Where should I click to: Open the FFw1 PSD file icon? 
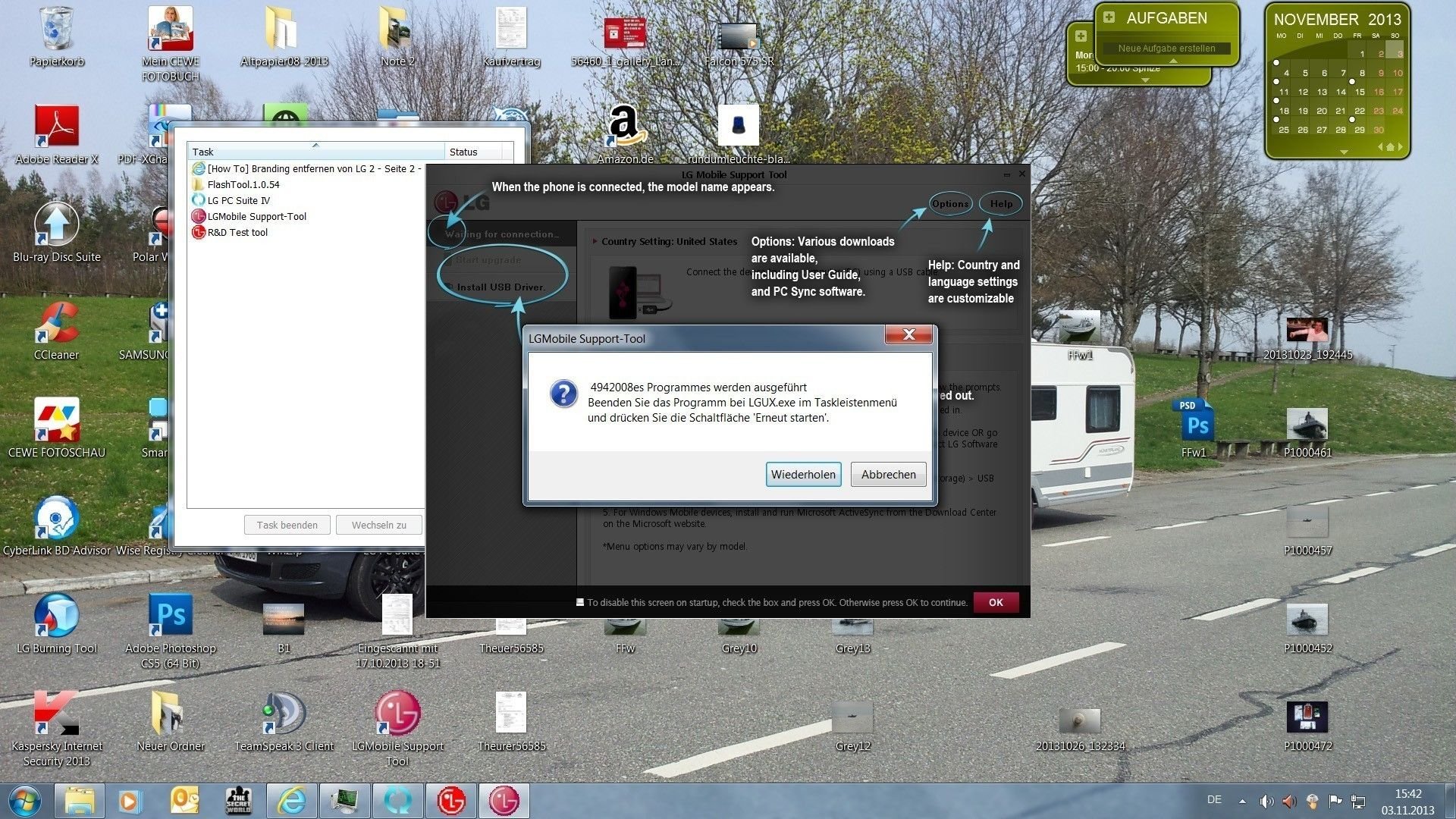tap(1194, 428)
